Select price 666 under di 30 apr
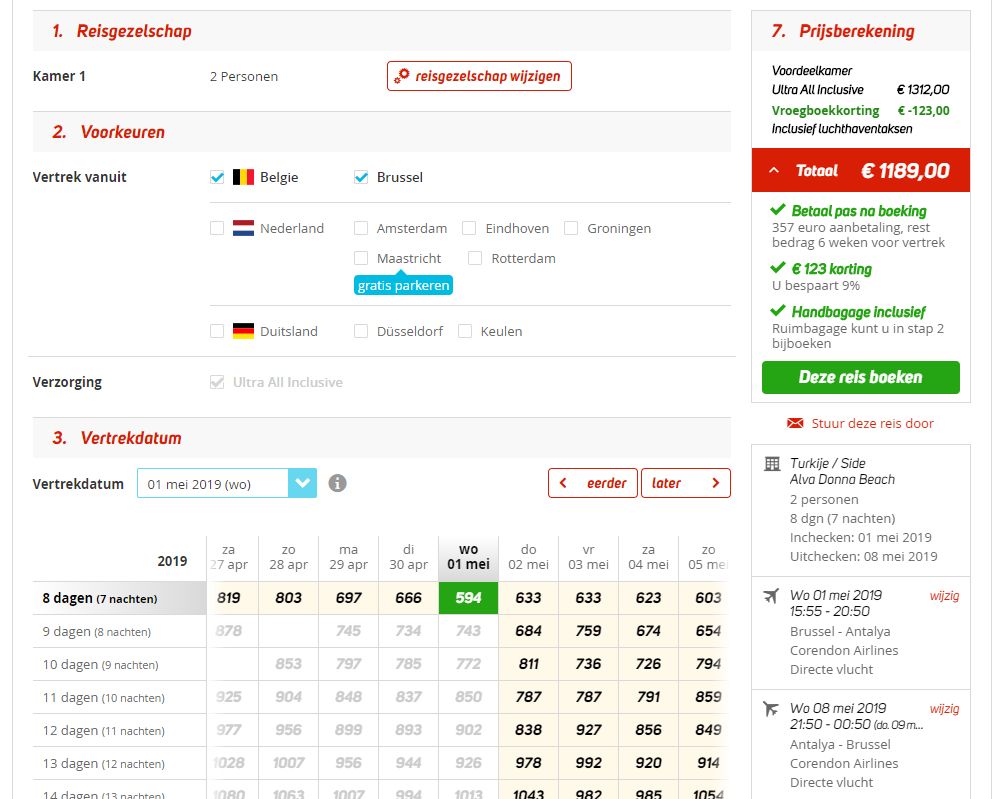 point(408,598)
